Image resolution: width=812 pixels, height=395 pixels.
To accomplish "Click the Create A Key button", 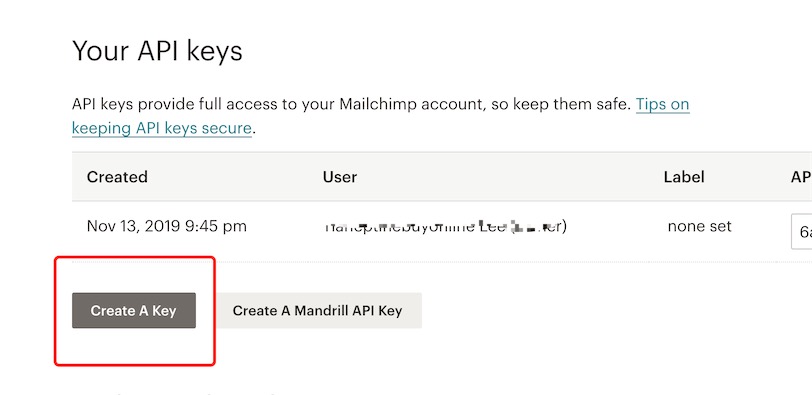I will click(x=134, y=311).
